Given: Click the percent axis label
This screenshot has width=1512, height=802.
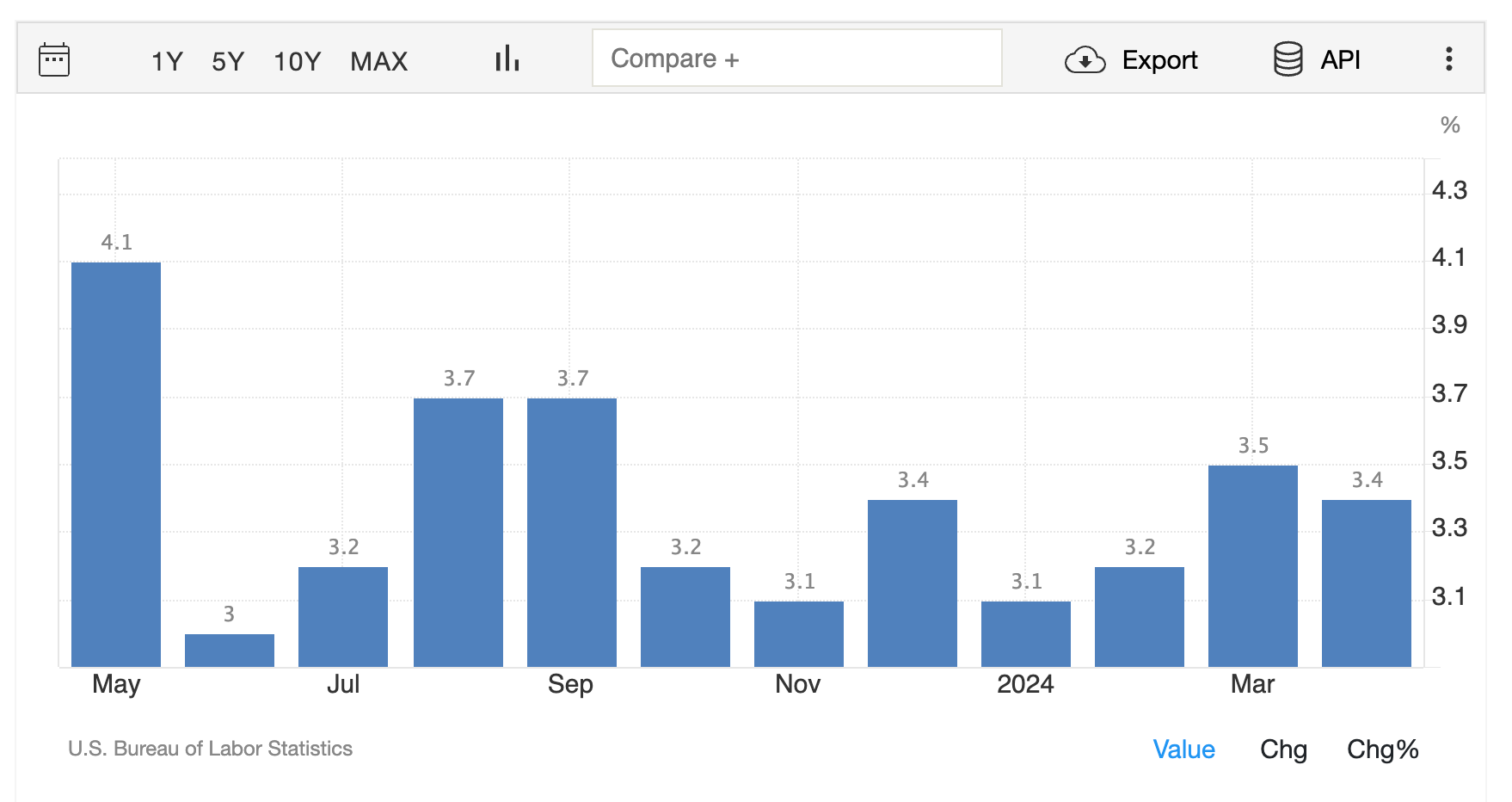Looking at the screenshot, I should [1449, 125].
